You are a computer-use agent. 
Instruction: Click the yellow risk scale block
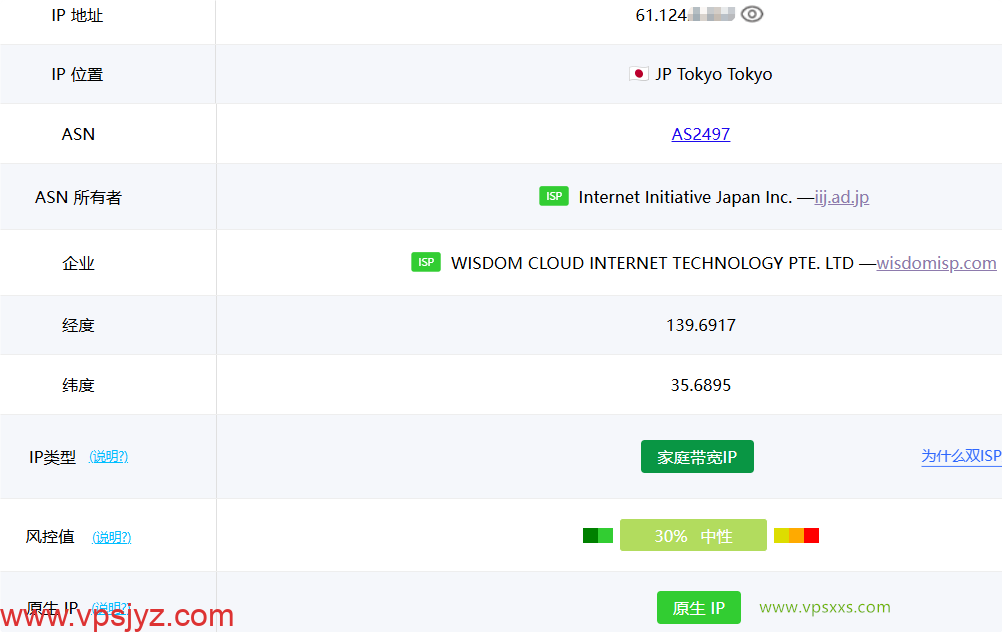pos(781,536)
